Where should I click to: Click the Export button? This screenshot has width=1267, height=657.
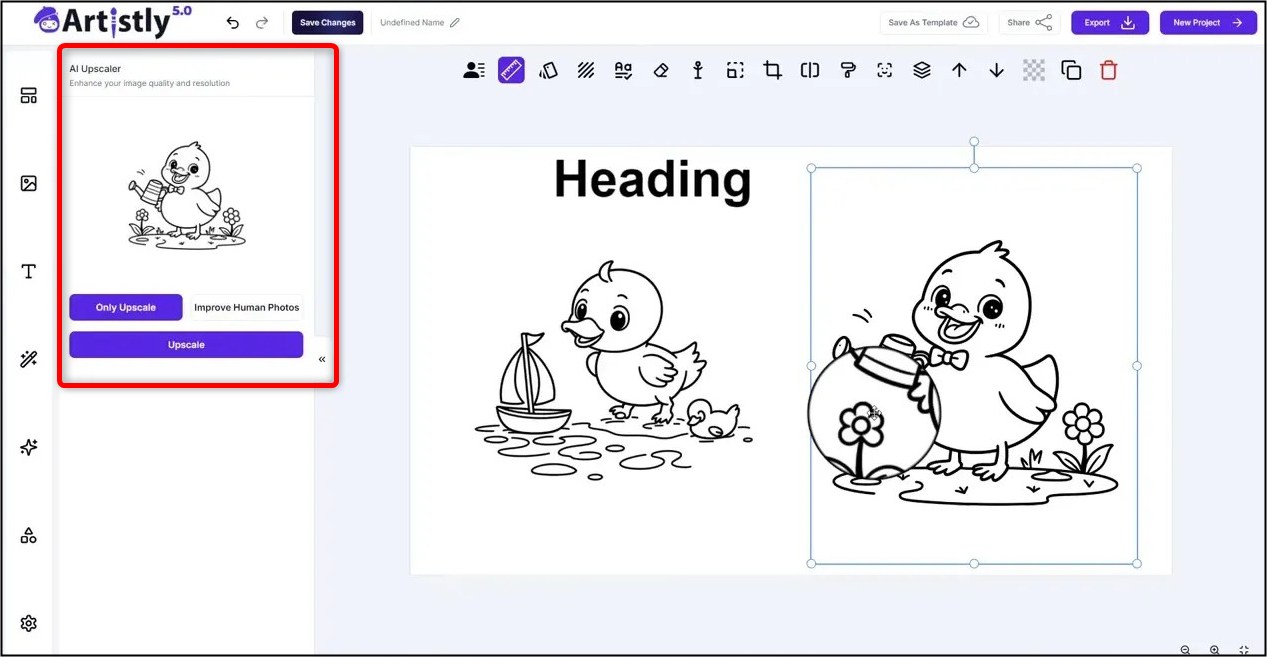coord(1109,22)
